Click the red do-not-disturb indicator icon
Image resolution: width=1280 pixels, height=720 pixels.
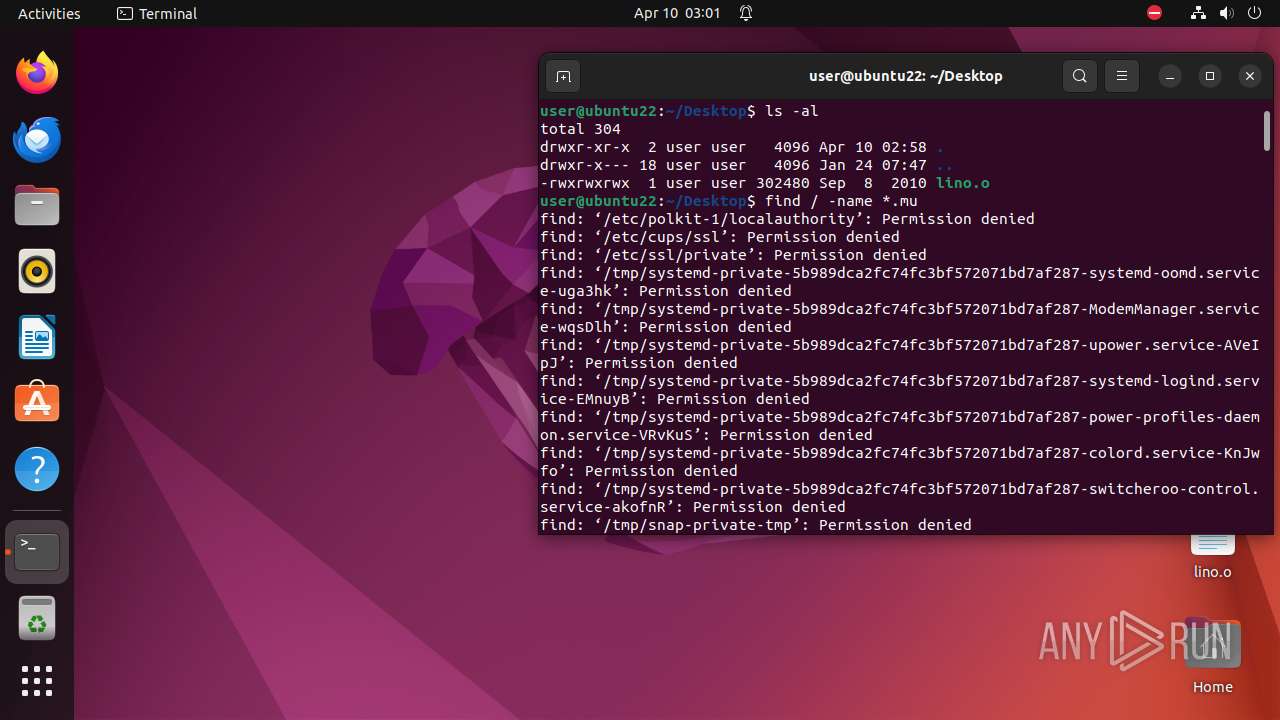[x=1155, y=13]
